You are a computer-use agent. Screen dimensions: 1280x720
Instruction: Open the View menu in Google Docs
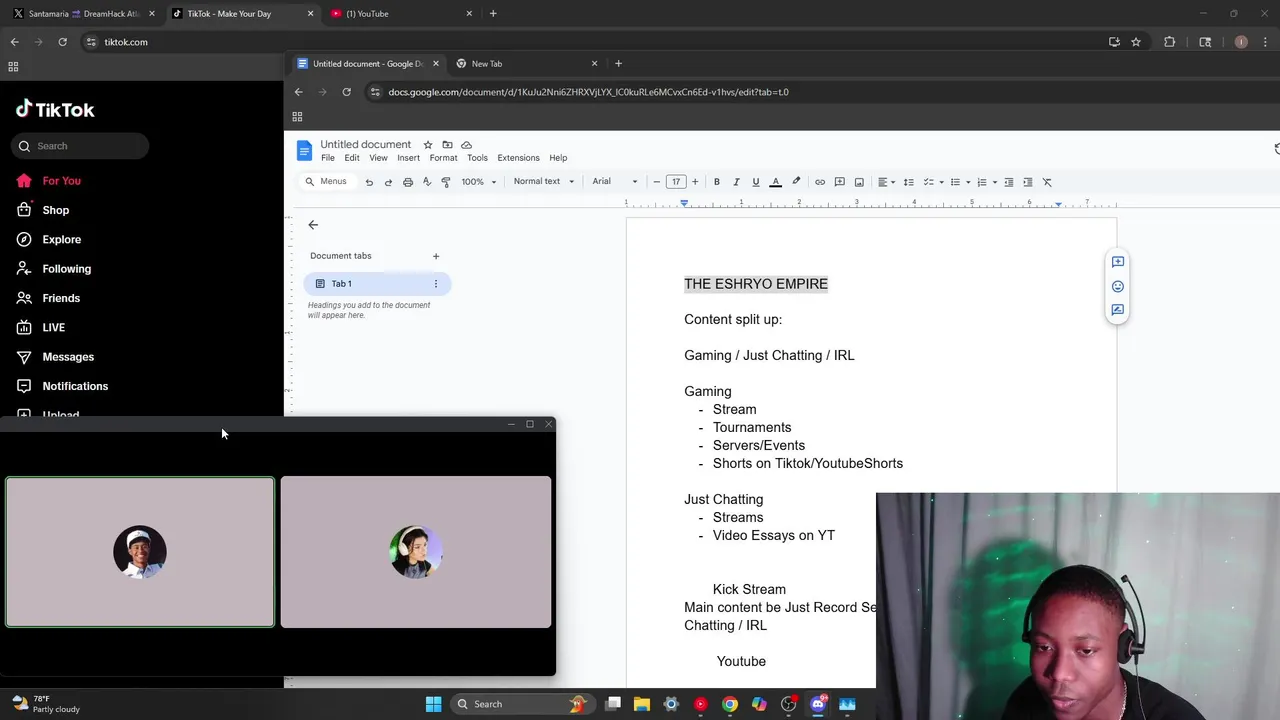pos(378,158)
